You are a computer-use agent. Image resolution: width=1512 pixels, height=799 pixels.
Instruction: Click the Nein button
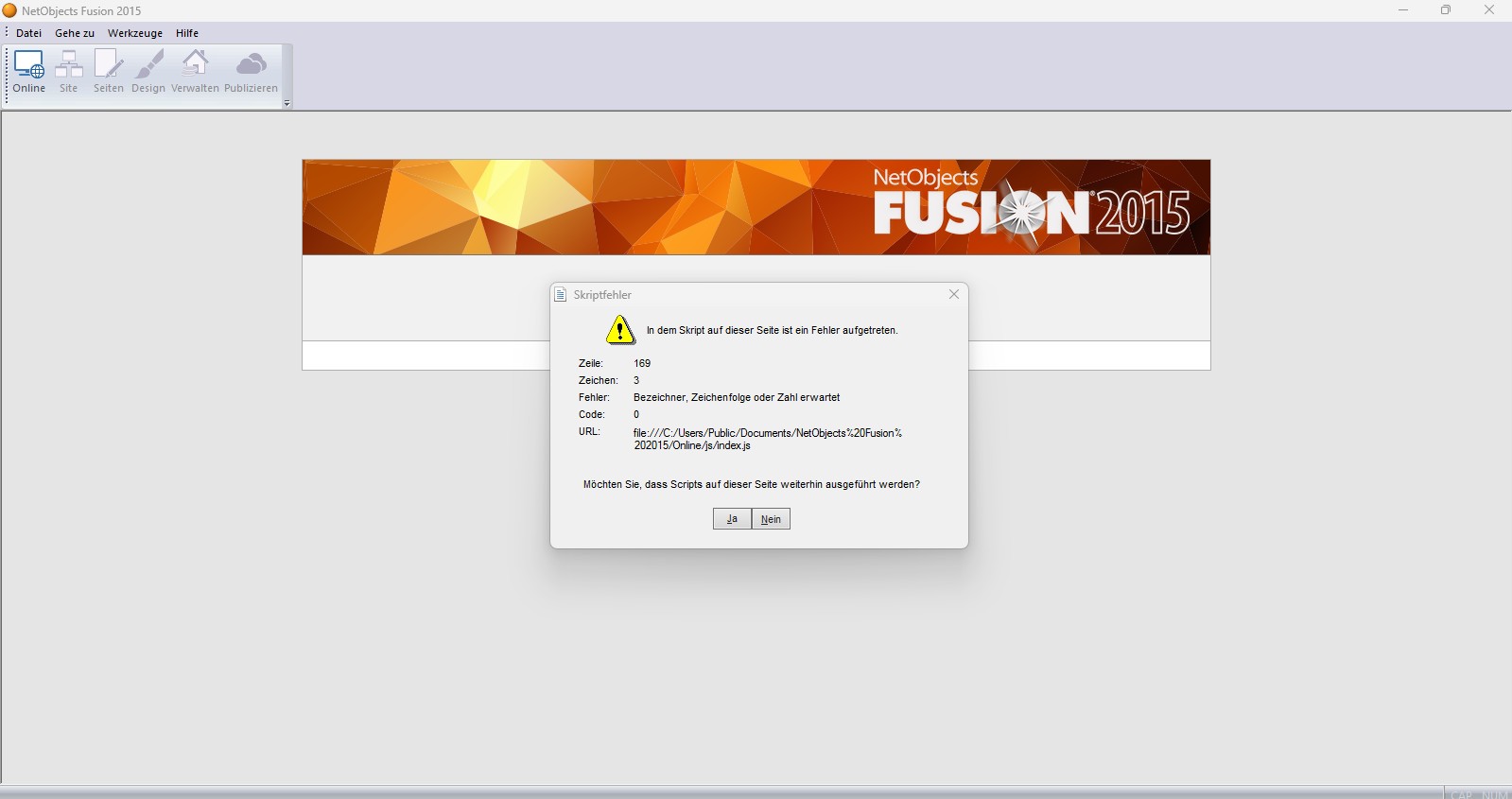coord(771,519)
